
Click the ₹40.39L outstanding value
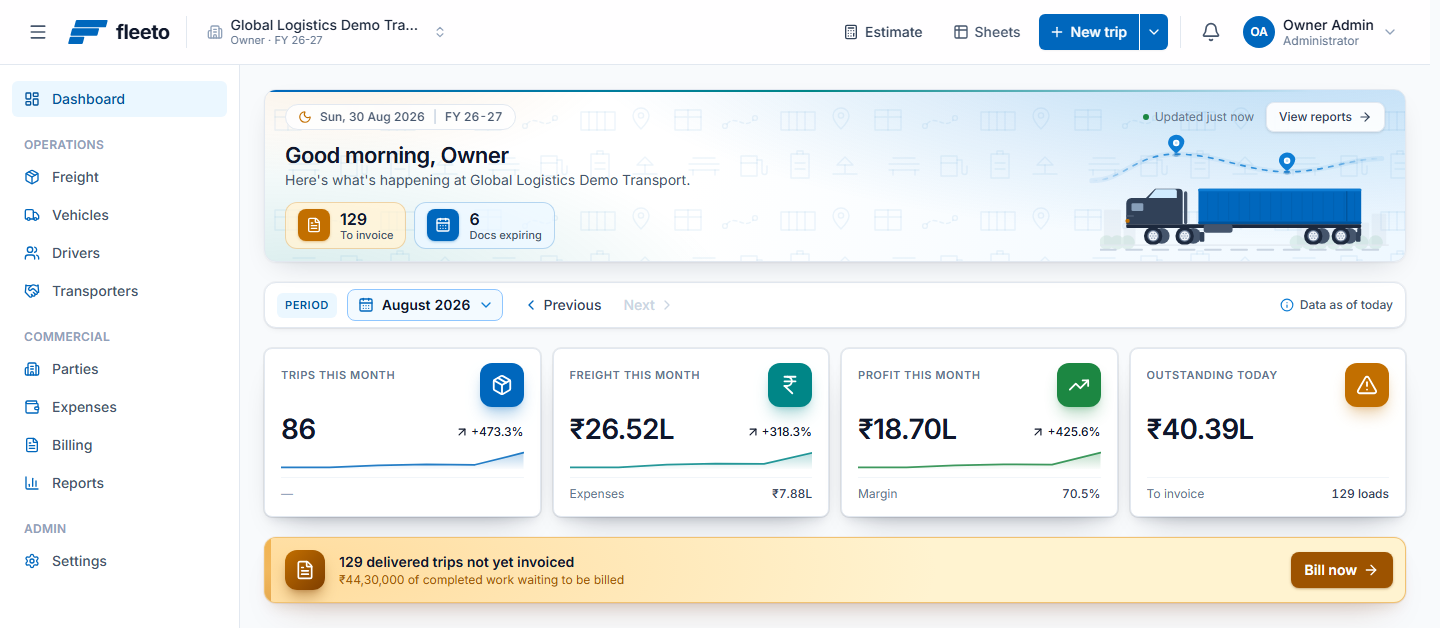[1200, 429]
